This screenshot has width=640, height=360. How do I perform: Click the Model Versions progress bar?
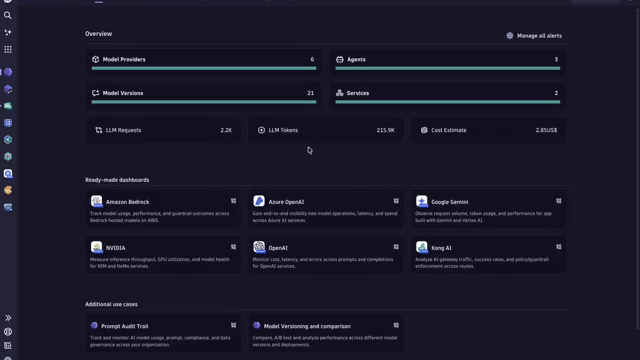pyautogui.click(x=204, y=102)
